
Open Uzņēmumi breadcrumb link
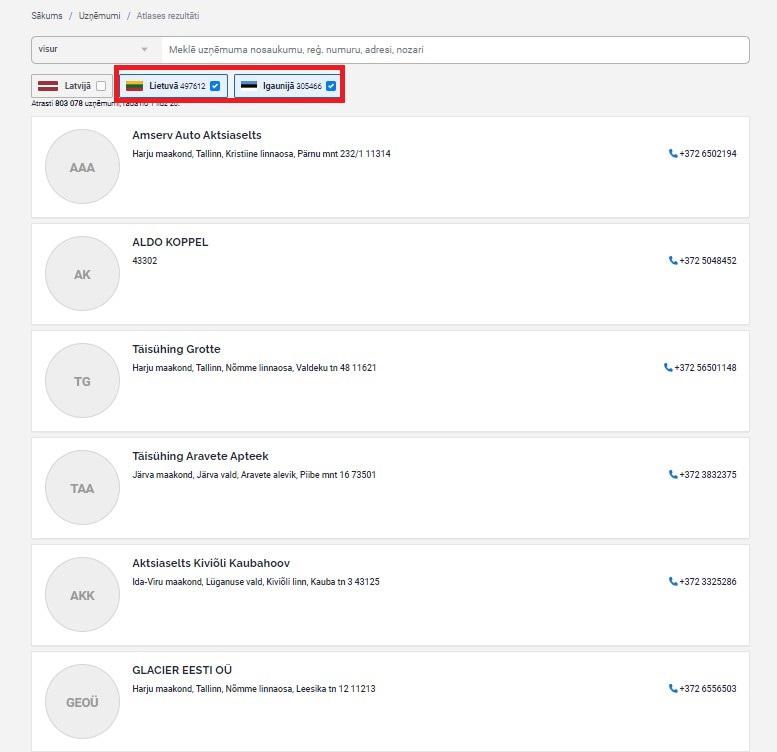(98, 17)
